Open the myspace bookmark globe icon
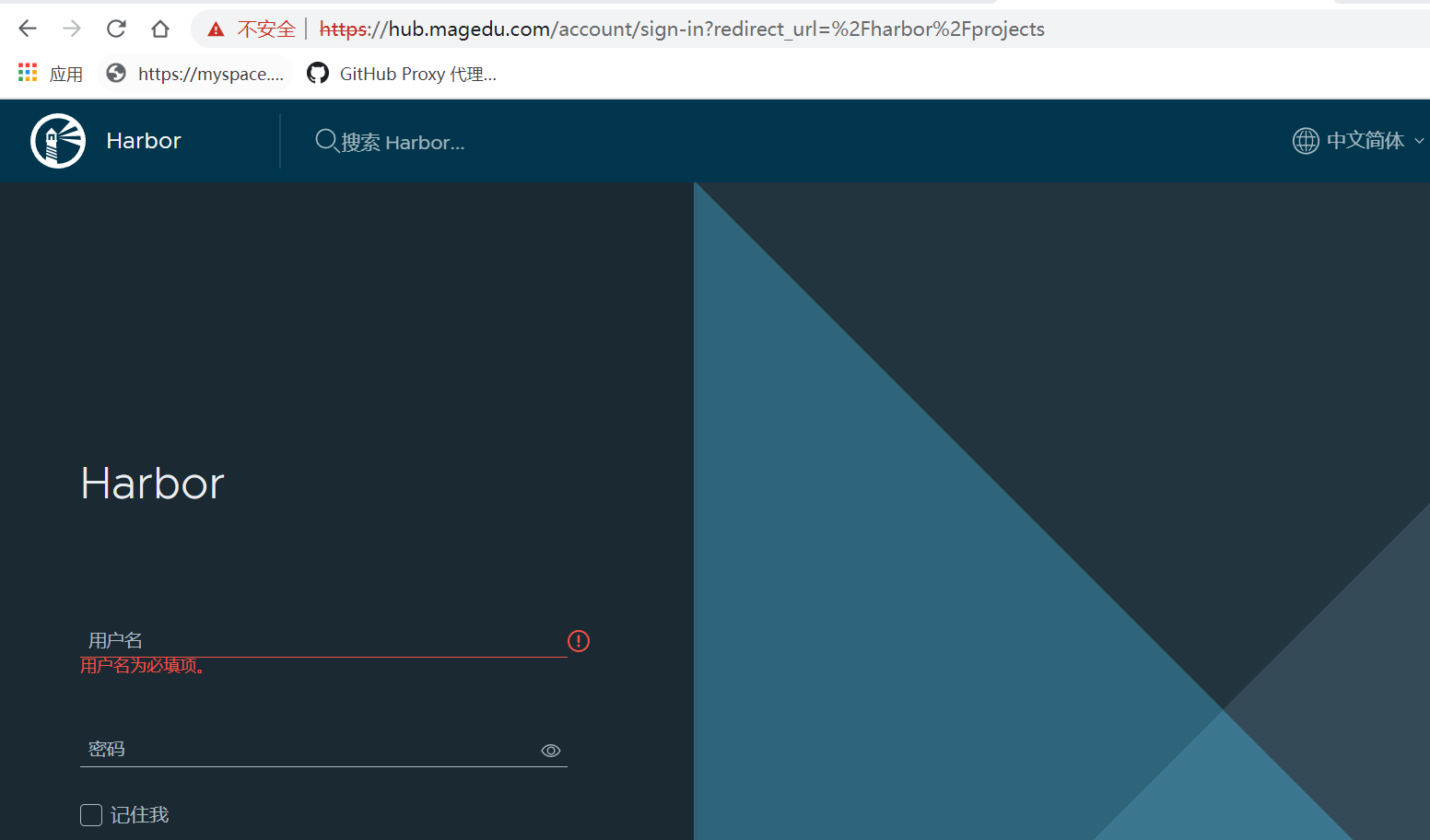The image size is (1430, 840). click(116, 73)
